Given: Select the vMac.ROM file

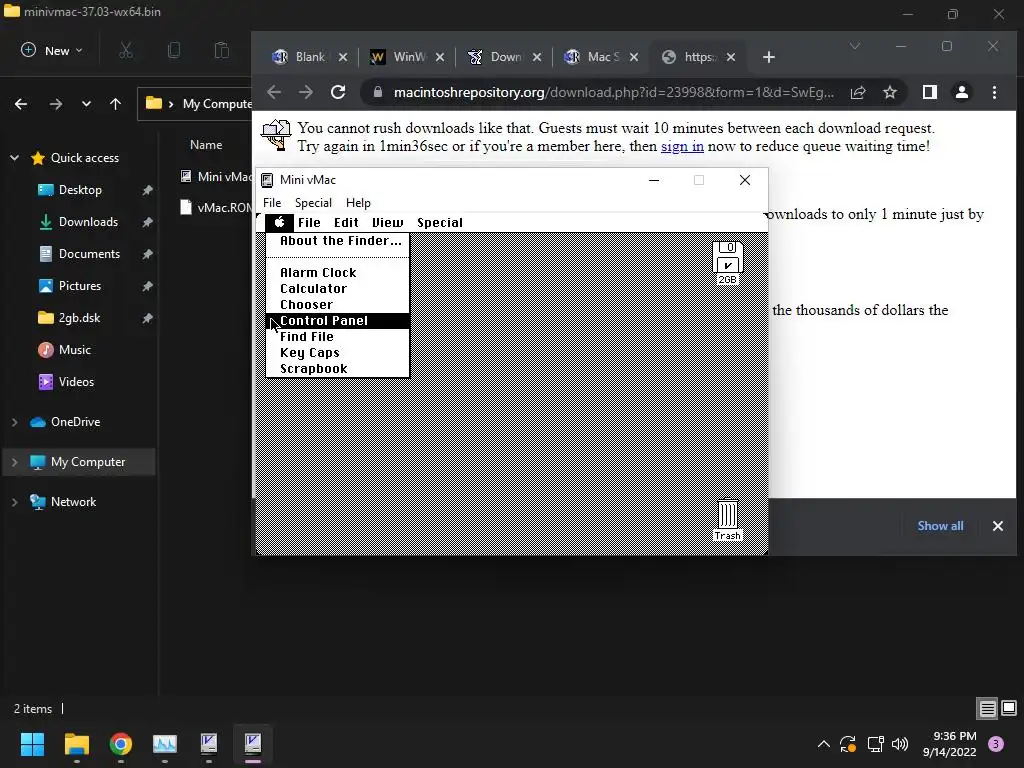Looking at the screenshot, I should click(x=216, y=208).
